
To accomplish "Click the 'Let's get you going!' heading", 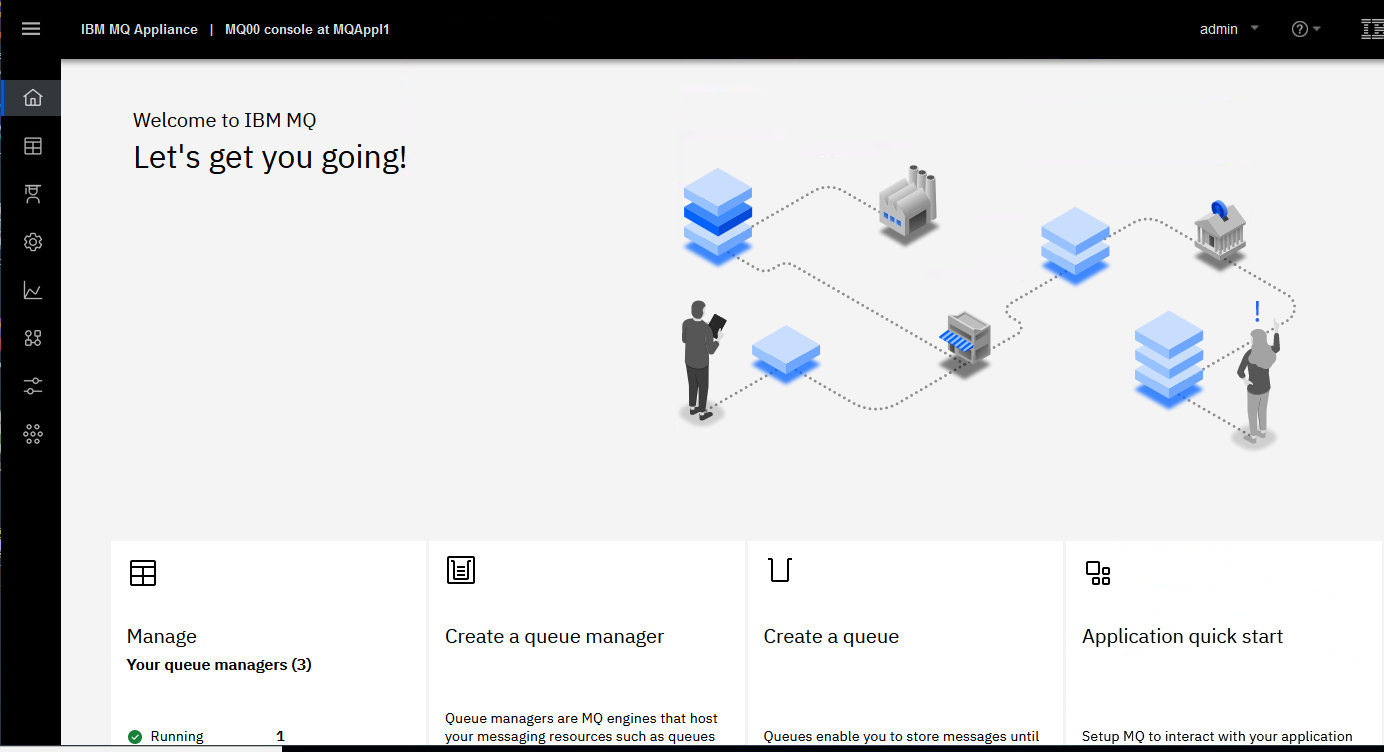I will [x=270, y=157].
